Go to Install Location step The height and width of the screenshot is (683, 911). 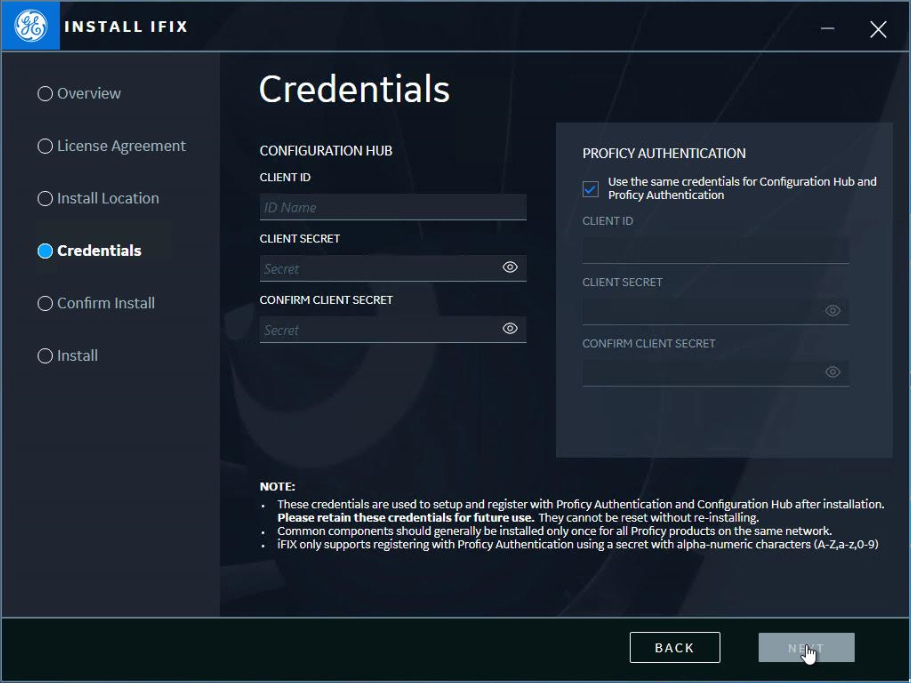[x=98, y=199]
